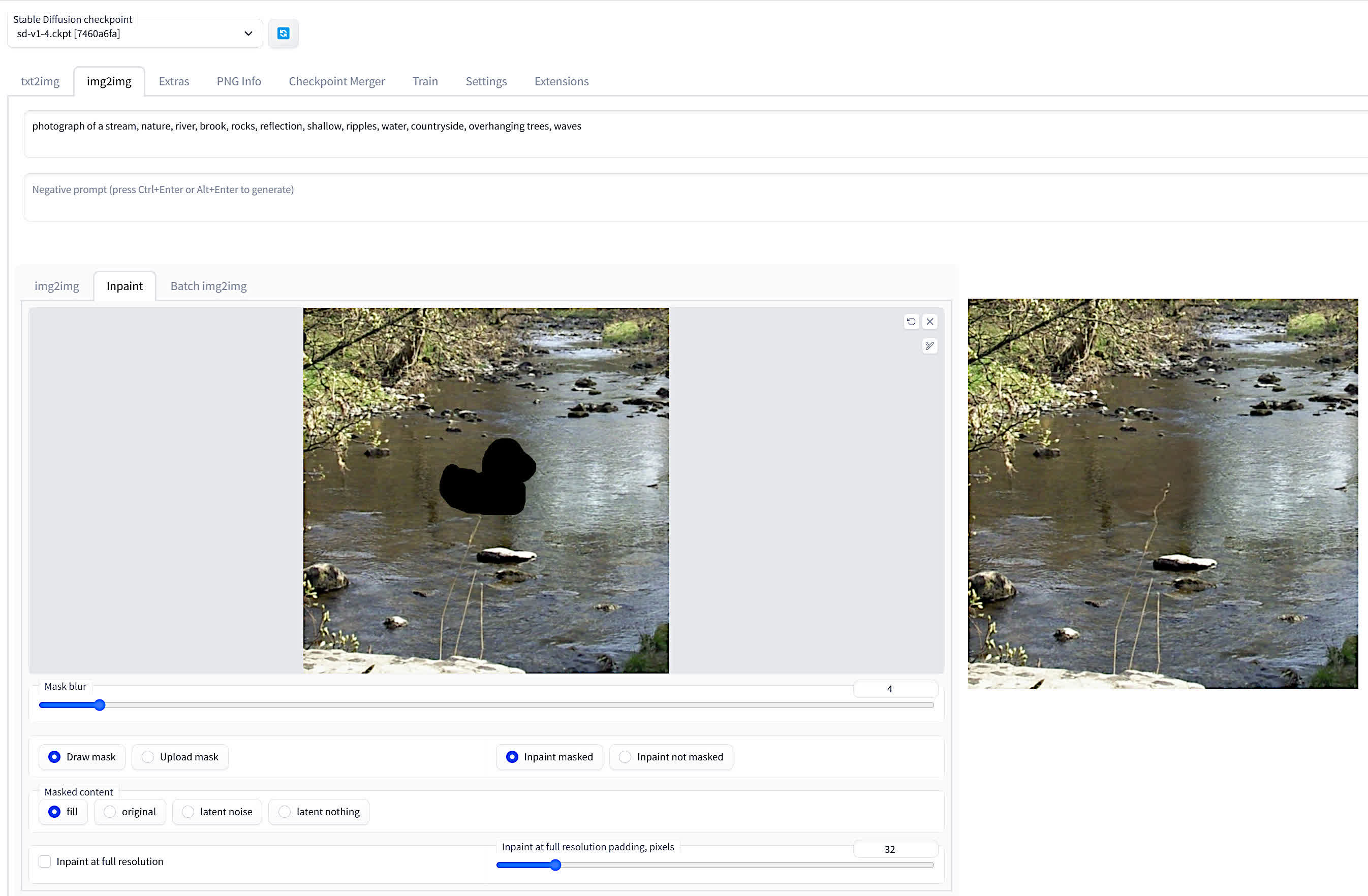Click the Mask blur value field showing 4
1368x896 pixels.
click(895, 689)
